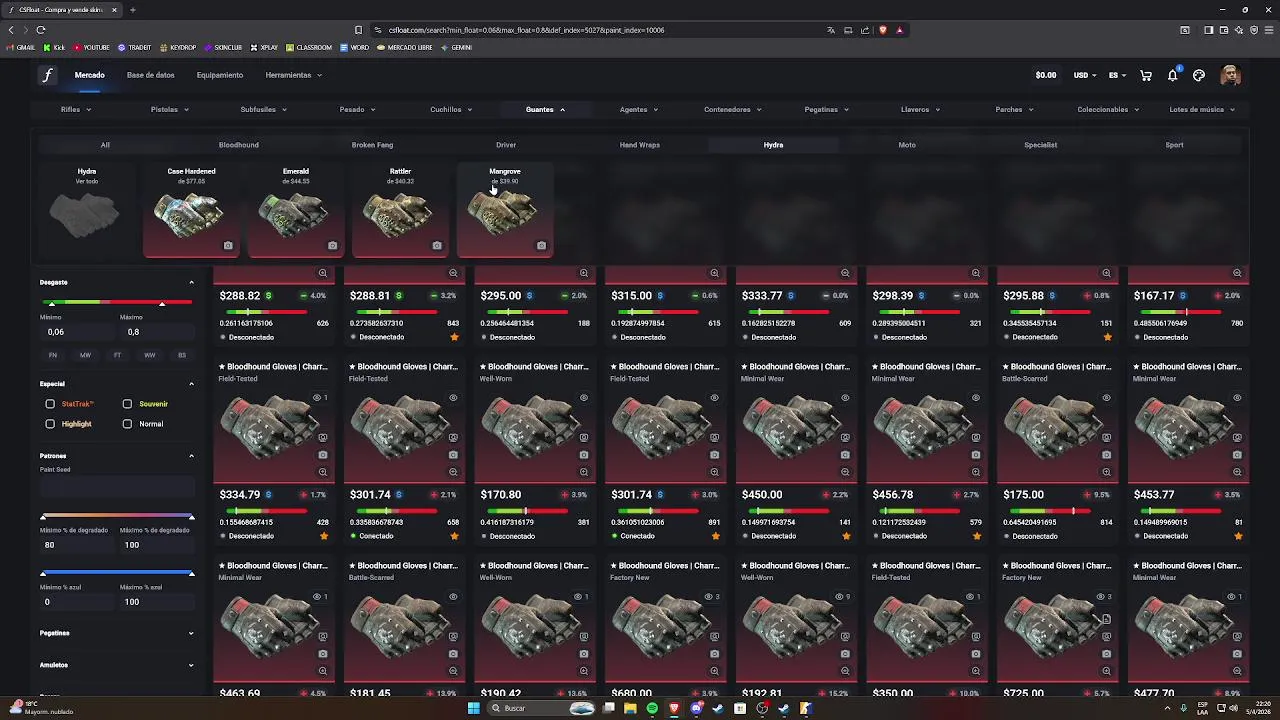This screenshot has height=720, width=1280.
Task: Click the screenshot camera icon on Mangrove thumbnail
Action: (x=541, y=245)
